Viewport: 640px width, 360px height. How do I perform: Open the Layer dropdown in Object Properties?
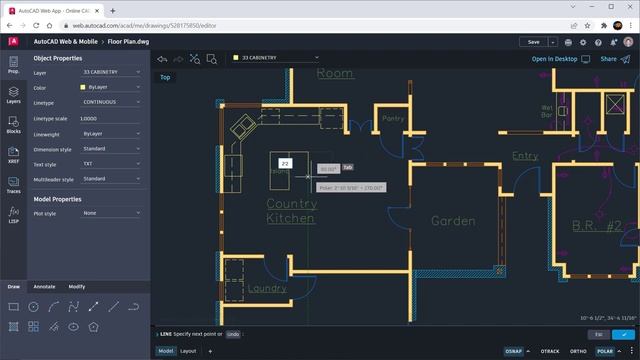(111, 72)
